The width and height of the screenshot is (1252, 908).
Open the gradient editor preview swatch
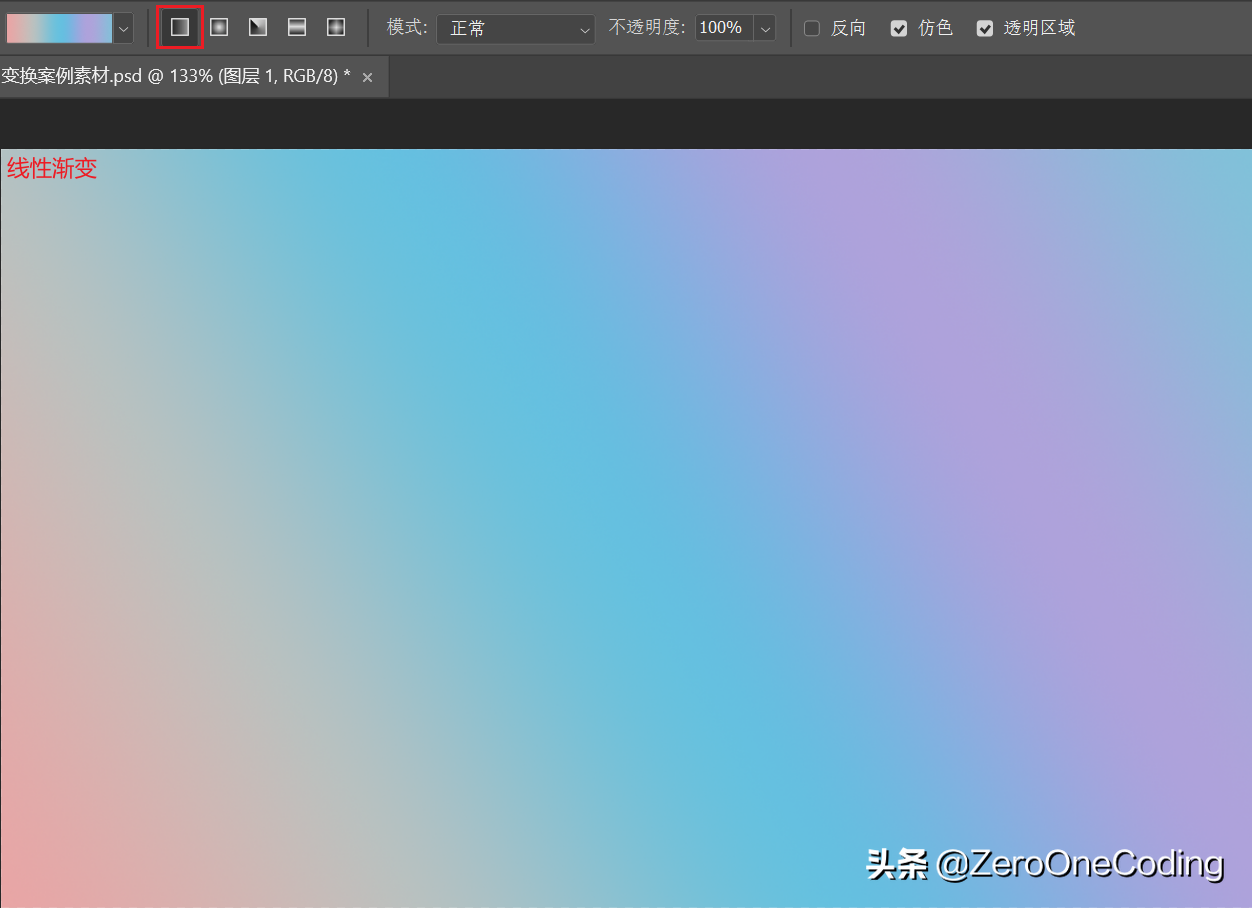tap(60, 28)
